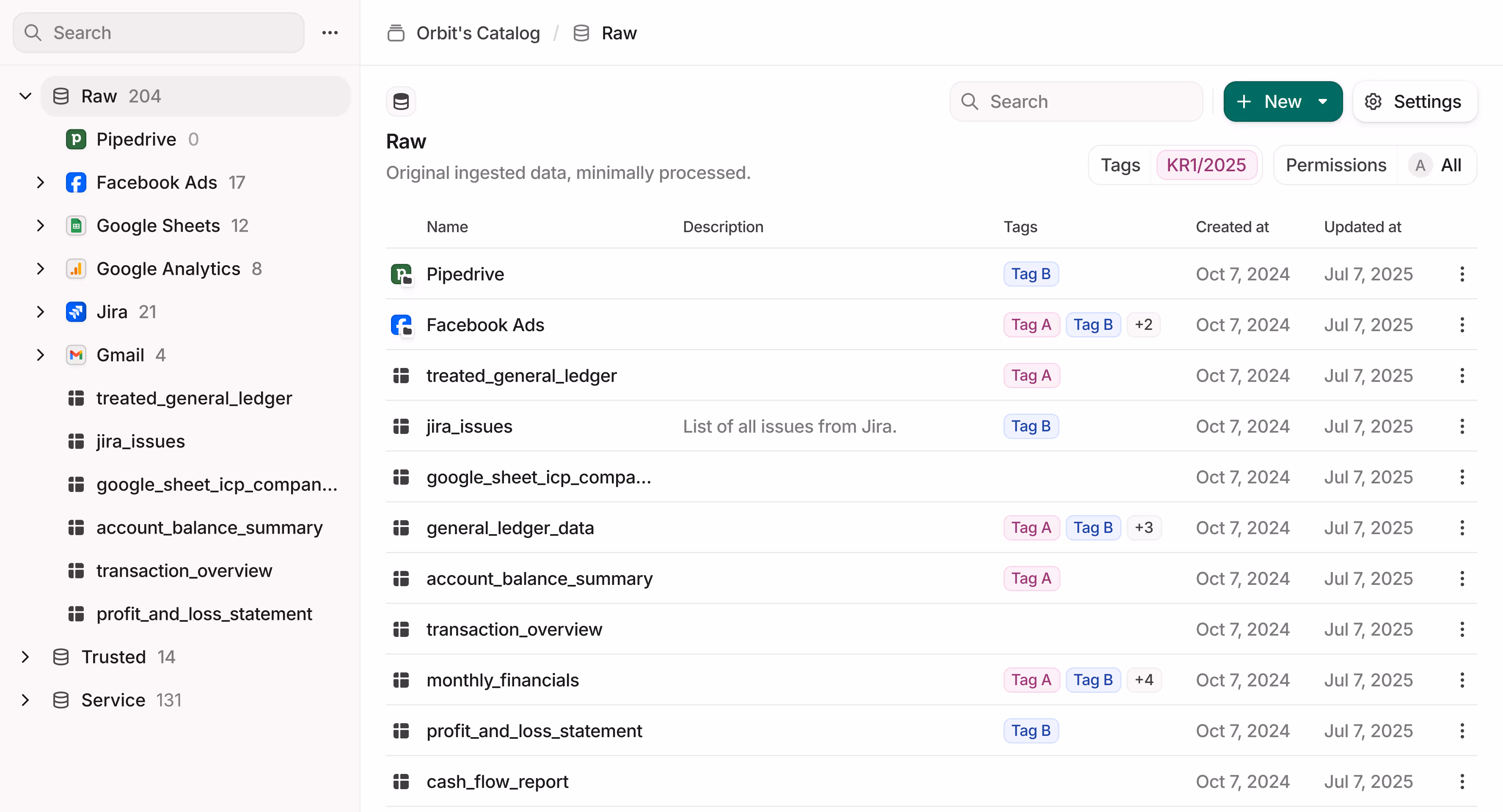Expand the Google Sheets folder
1503x812 pixels.
click(x=40, y=226)
